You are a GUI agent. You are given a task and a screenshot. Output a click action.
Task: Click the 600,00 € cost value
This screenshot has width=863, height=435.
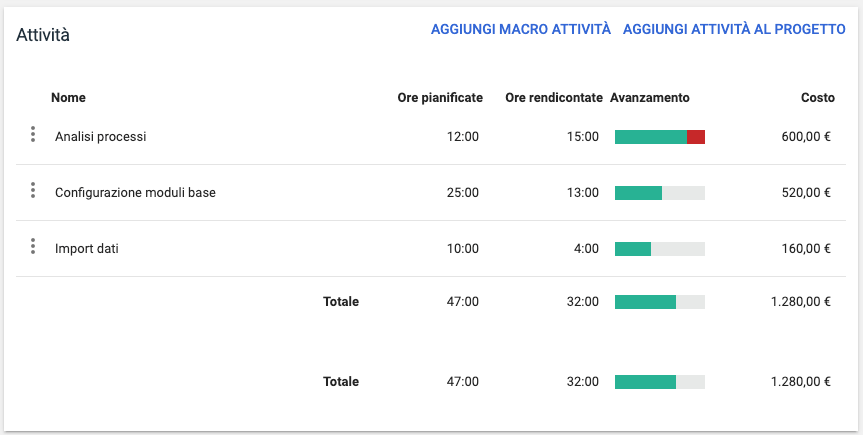[x=806, y=137]
